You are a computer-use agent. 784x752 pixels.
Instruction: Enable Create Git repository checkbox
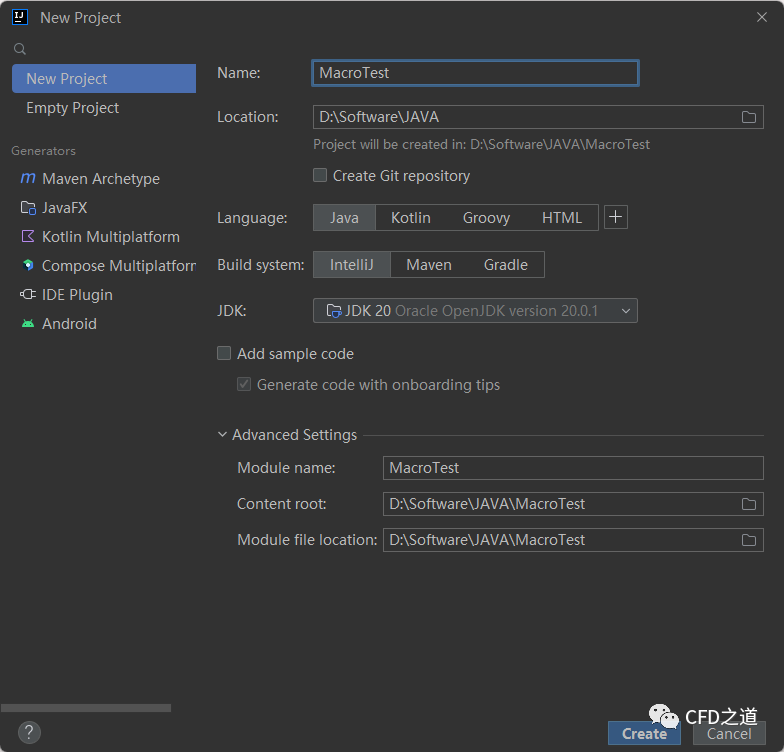click(x=320, y=176)
